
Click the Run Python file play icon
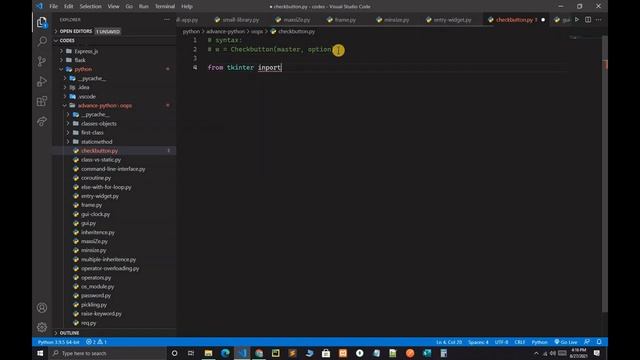577,20
